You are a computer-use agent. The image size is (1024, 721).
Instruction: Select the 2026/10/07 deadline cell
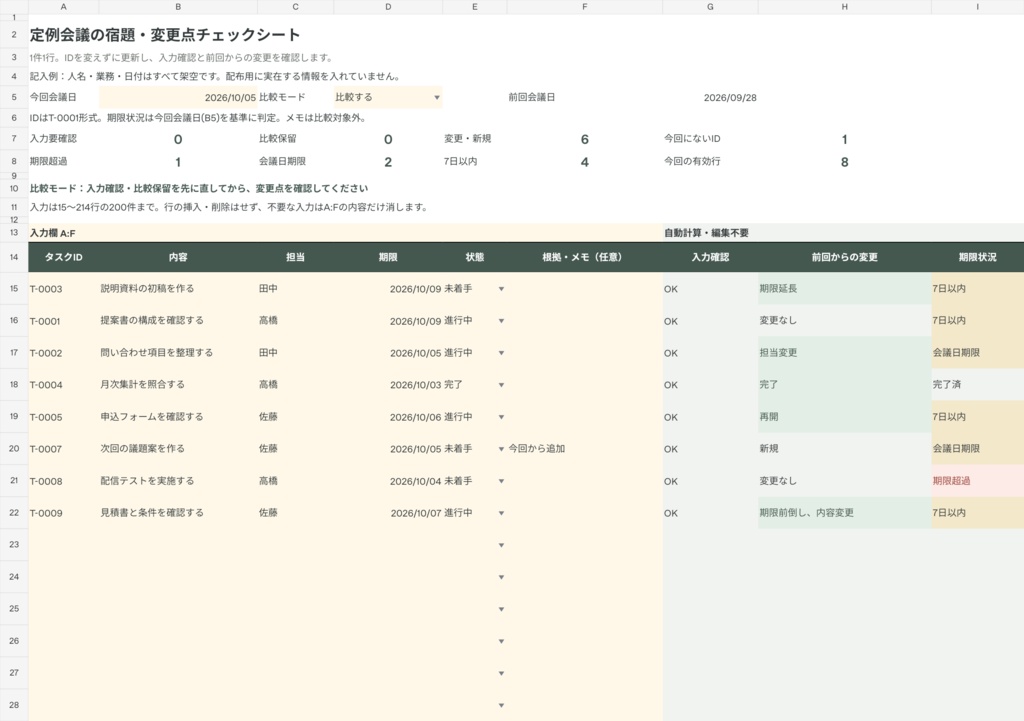pos(388,513)
